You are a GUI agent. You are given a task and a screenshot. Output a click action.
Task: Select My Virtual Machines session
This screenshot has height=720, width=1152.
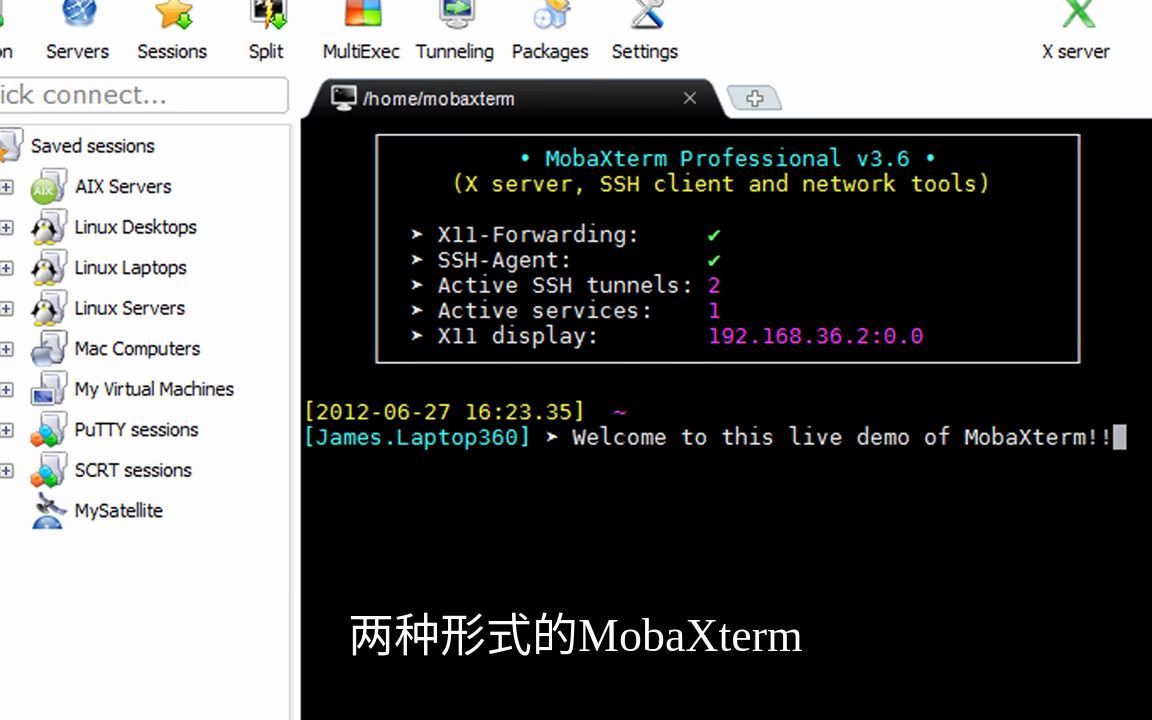pos(154,389)
